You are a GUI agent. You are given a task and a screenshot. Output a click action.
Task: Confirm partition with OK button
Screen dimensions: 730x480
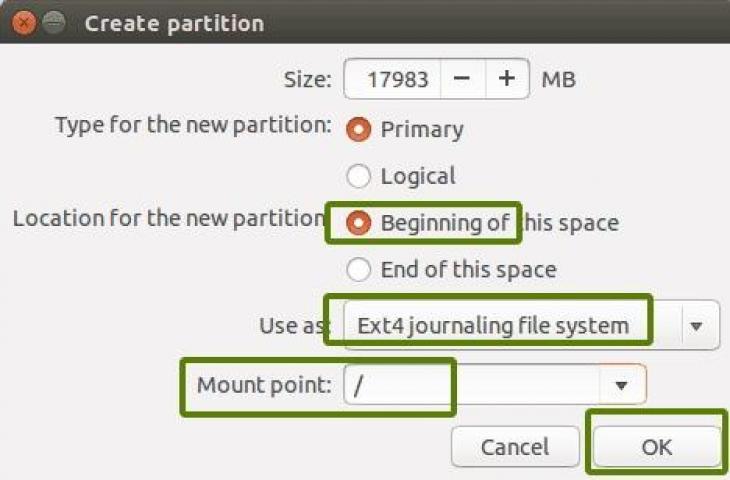pos(656,447)
